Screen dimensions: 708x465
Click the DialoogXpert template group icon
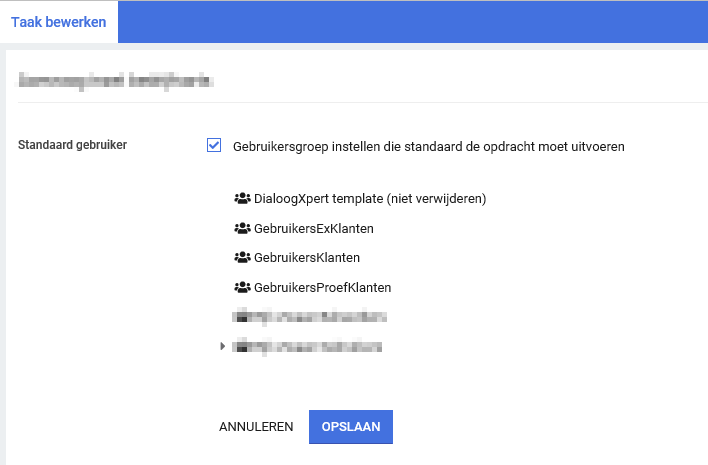coord(241,199)
